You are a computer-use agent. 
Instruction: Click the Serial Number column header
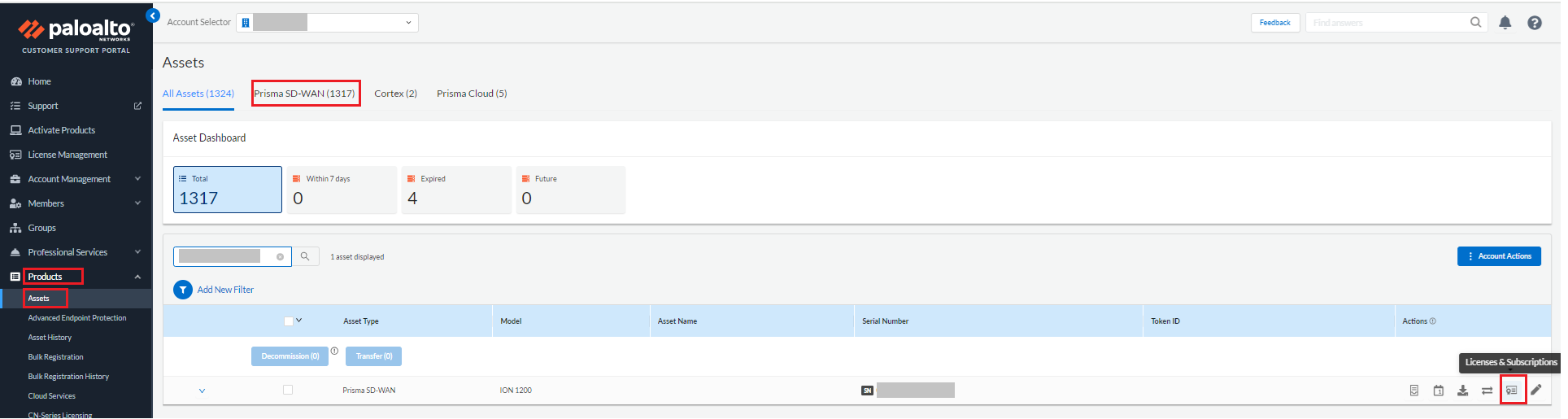(x=886, y=321)
